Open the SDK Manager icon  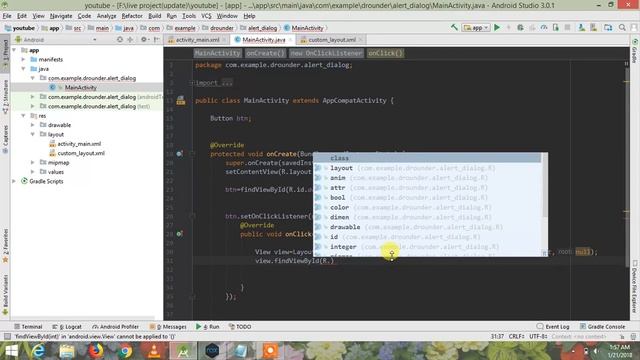[593, 27]
